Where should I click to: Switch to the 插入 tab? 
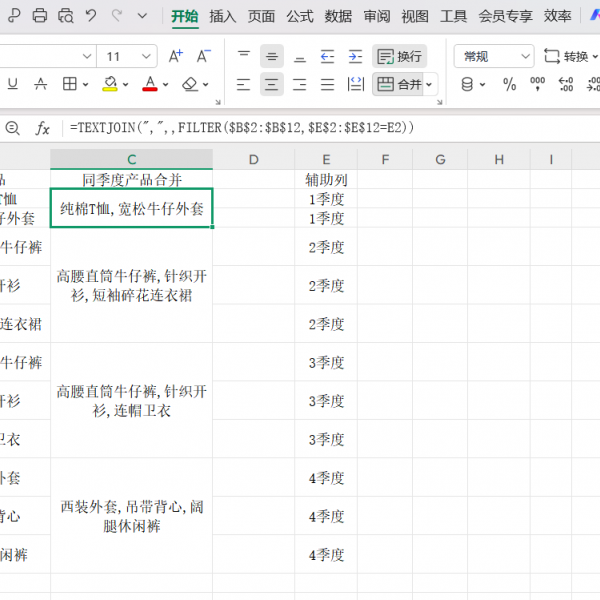(223, 16)
